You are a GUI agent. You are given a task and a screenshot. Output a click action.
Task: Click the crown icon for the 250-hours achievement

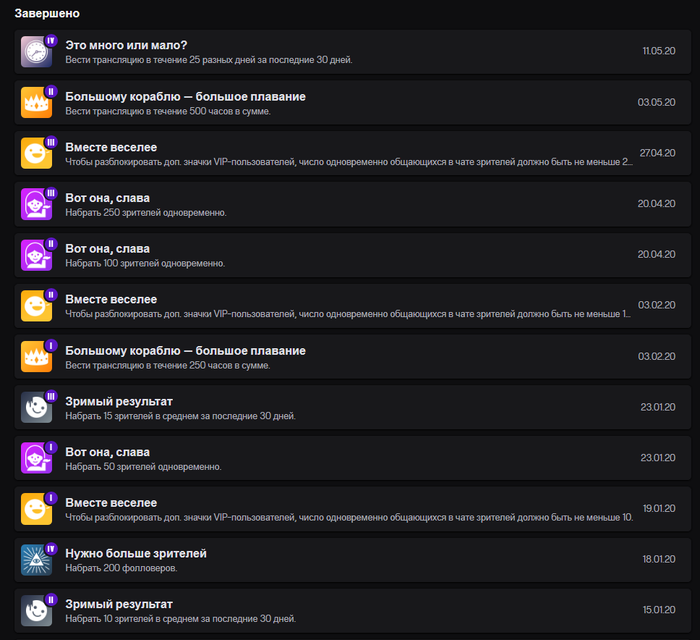[37, 357]
